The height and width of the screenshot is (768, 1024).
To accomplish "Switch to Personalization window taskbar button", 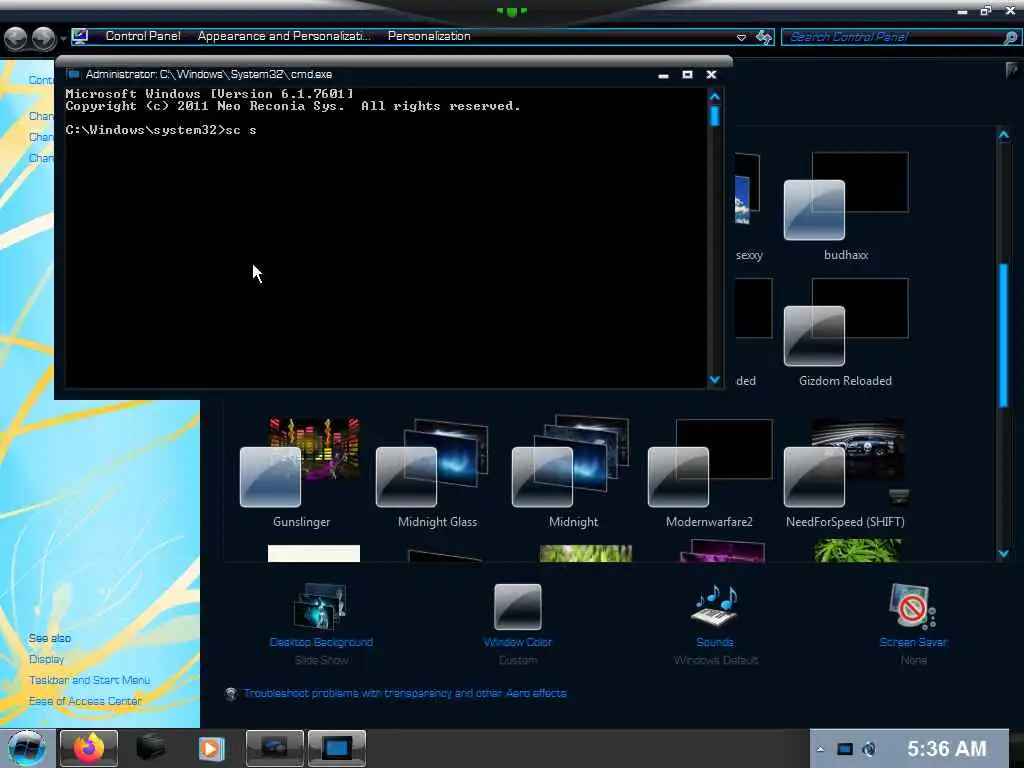I will pyautogui.click(x=274, y=748).
